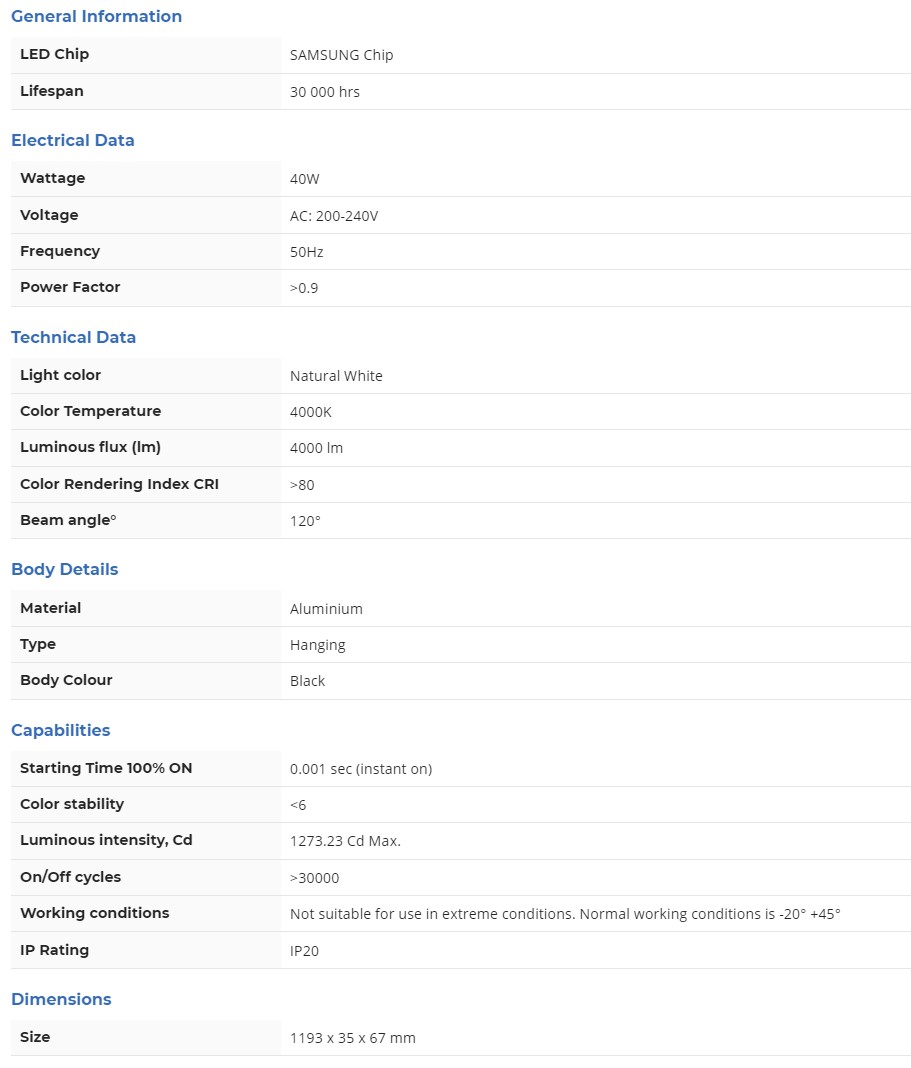Click the 40W wattage value
The image size is (911, 1068).
(x=304, y=179)
